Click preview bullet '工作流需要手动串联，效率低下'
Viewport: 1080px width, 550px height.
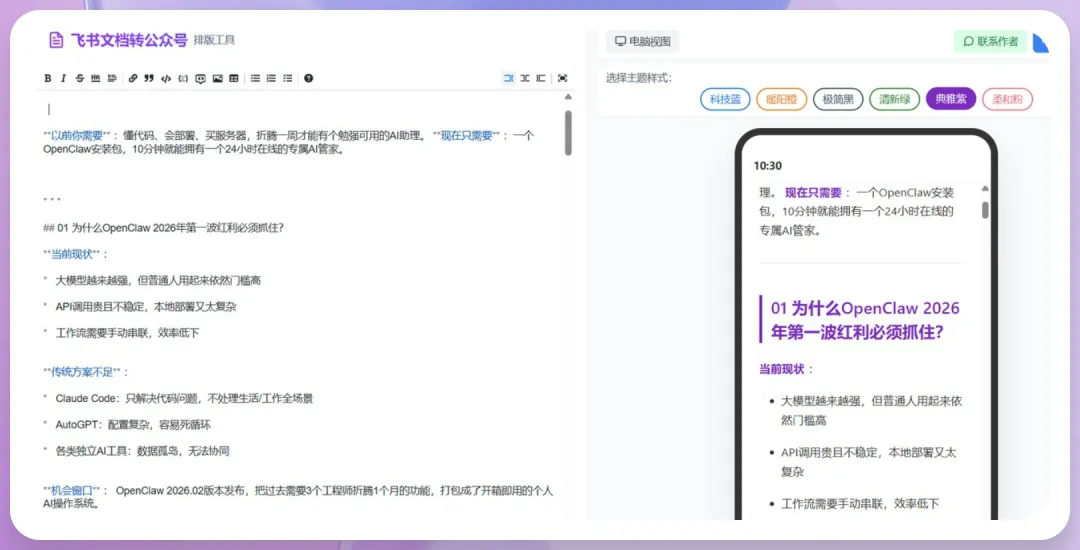pos(860,504)
